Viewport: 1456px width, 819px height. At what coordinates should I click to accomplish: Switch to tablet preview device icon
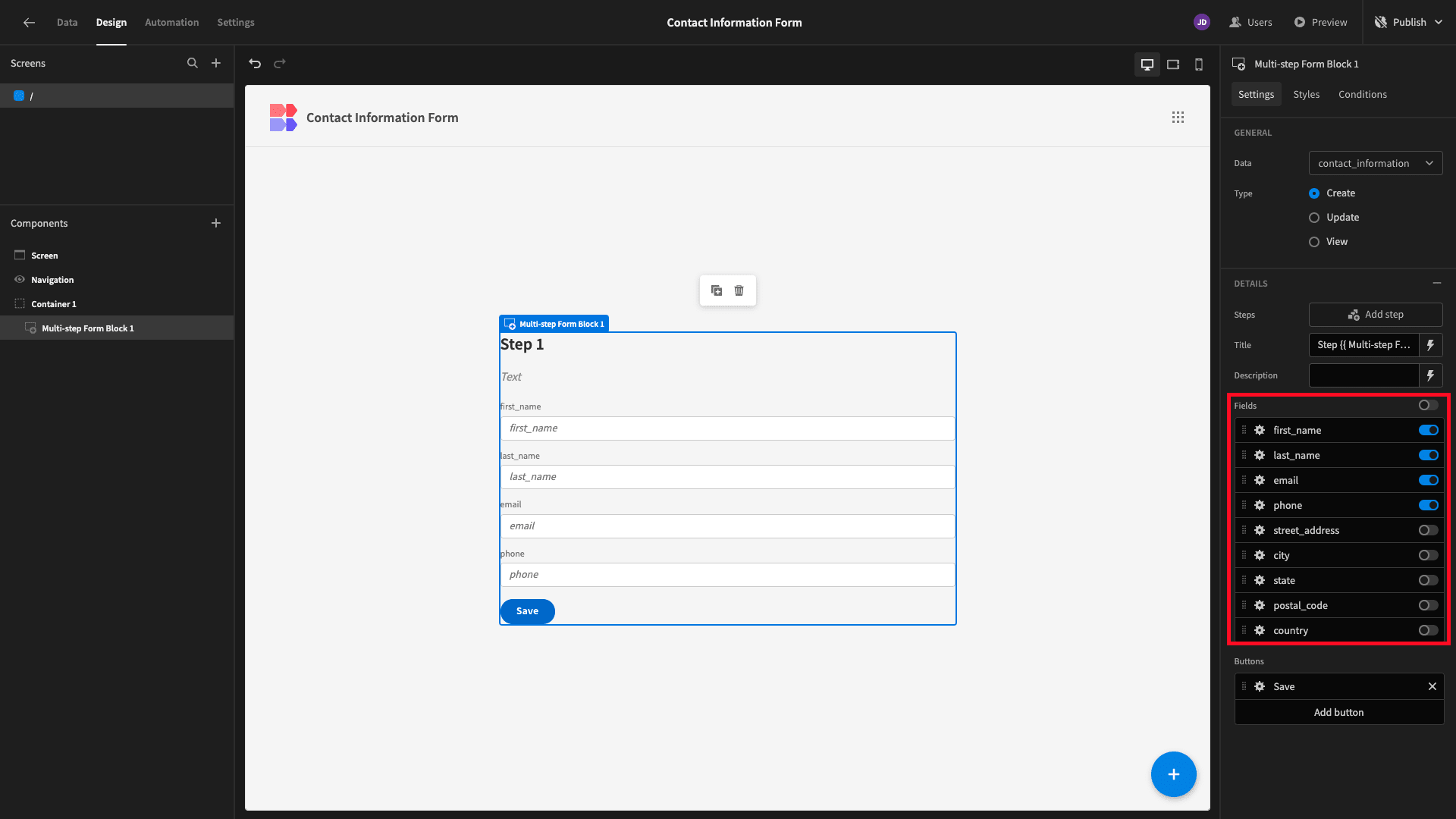1173,64
